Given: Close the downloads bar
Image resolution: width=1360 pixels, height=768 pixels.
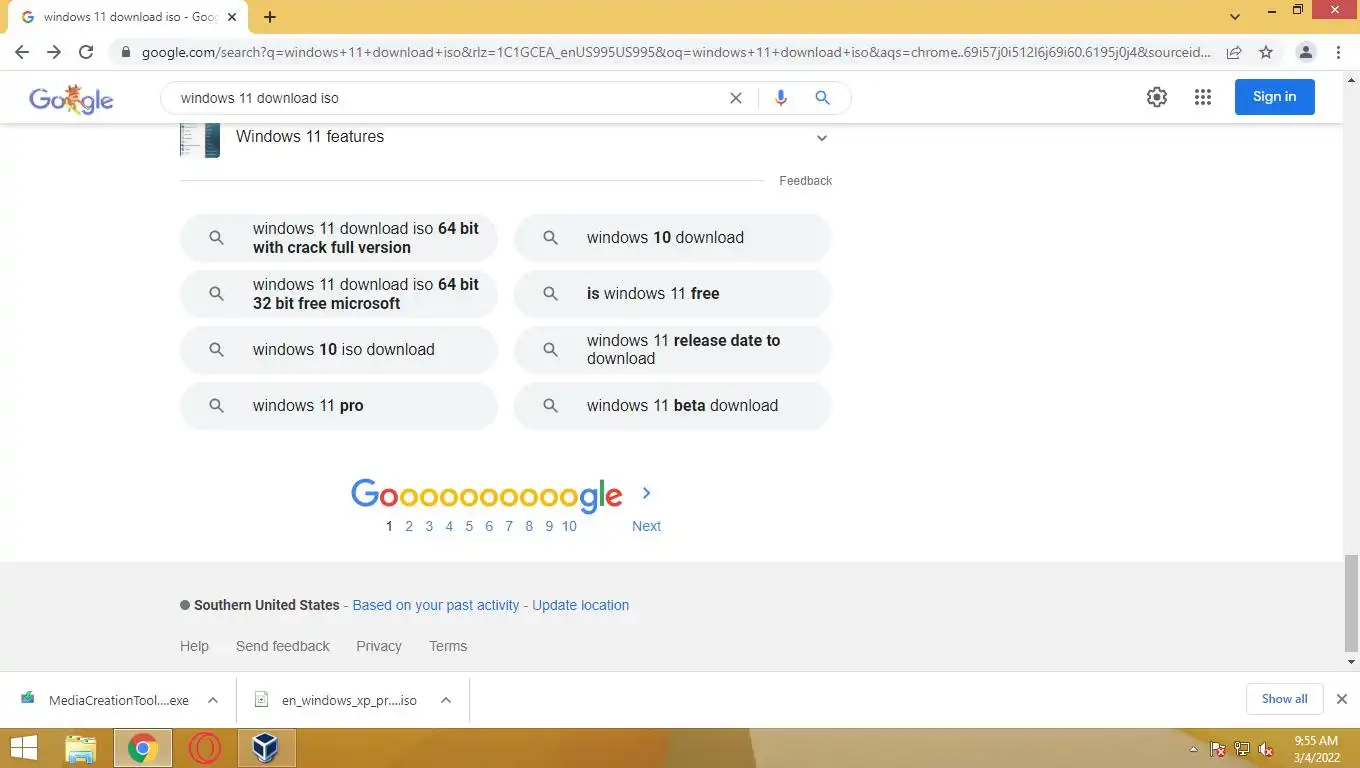Looking at the screenshot, I should tap(1342, 699).
